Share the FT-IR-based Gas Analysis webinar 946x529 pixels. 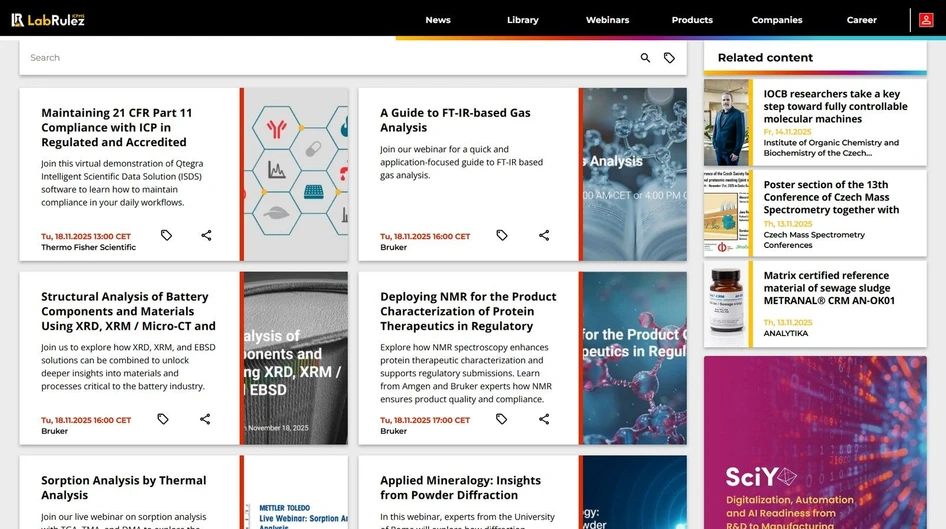(x=544, y=235)
